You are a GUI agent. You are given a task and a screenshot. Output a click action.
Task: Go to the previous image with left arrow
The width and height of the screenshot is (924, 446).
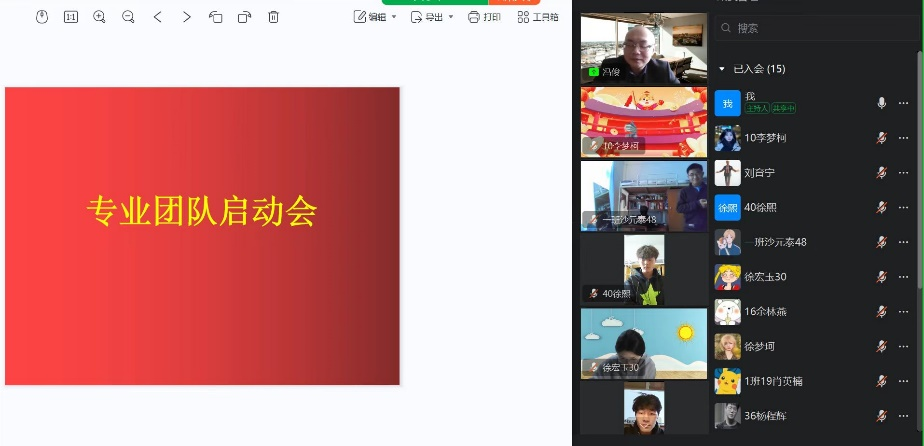coord(158,17)
